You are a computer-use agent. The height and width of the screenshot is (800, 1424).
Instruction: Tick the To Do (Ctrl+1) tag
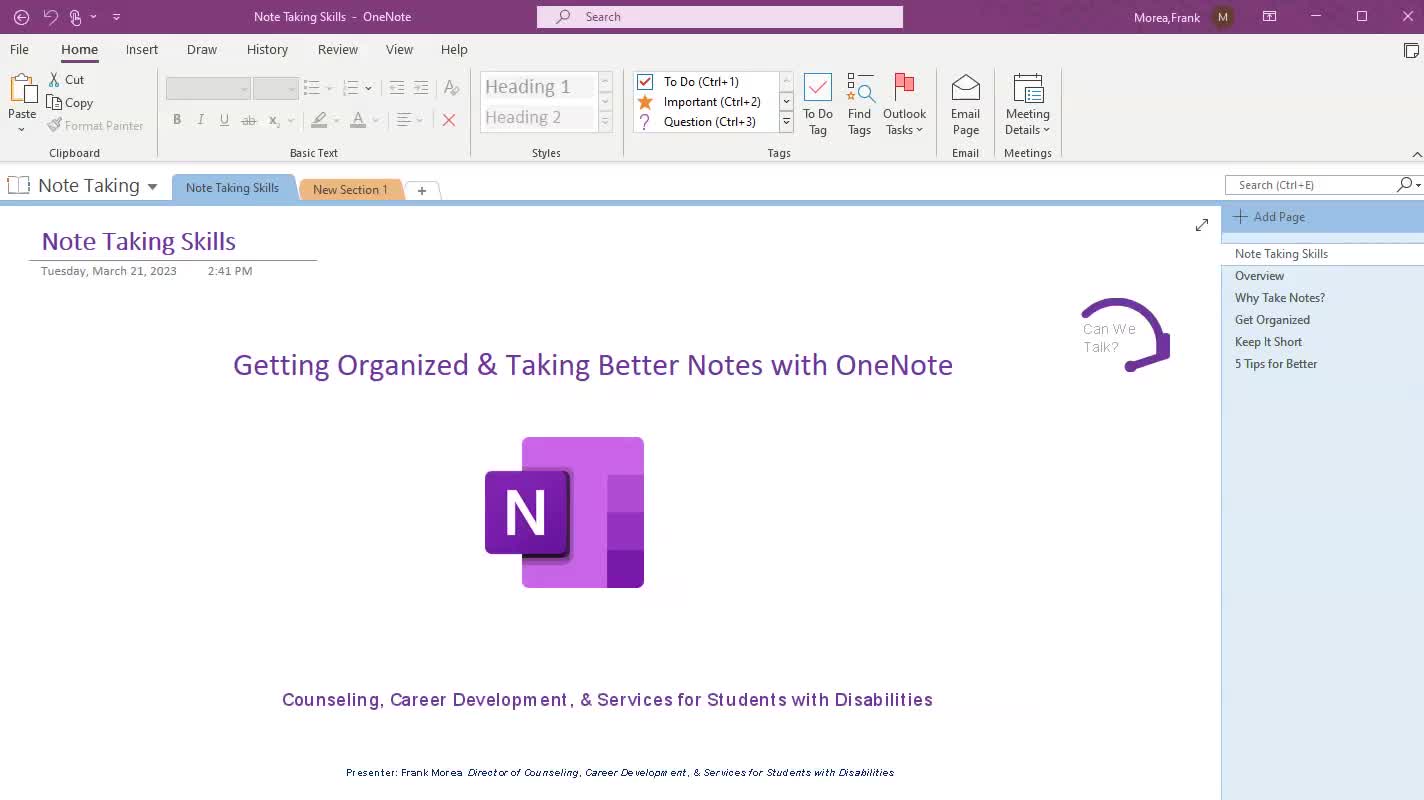point(645,82)
